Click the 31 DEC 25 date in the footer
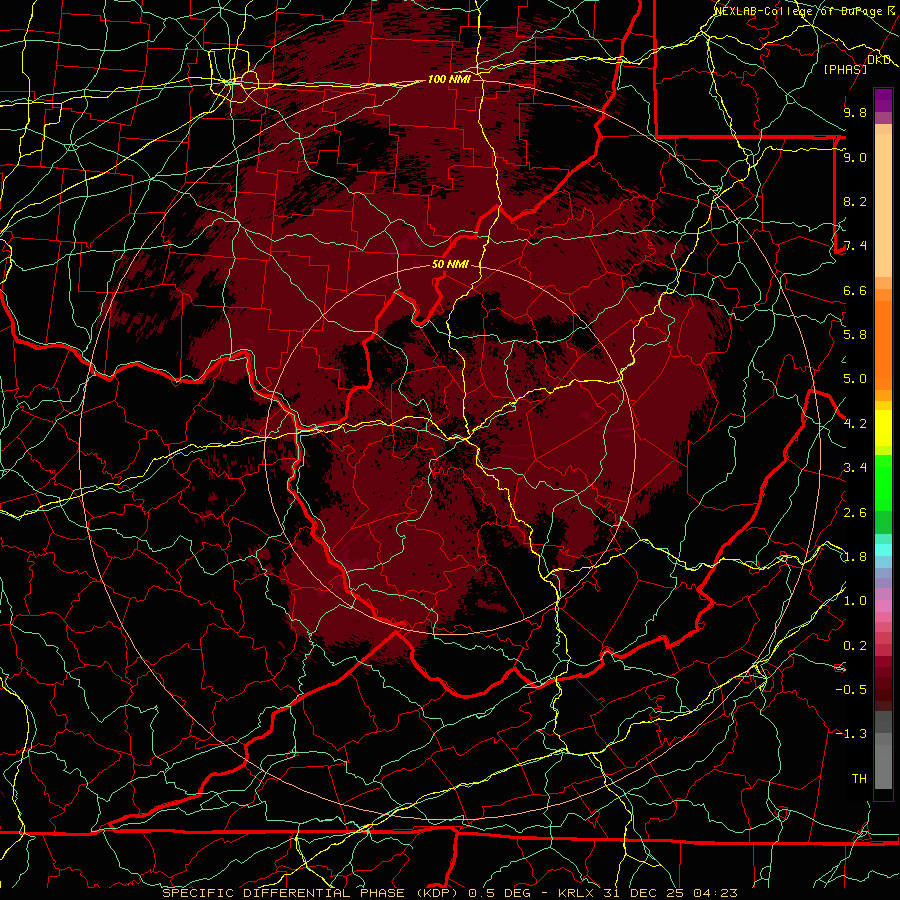The image size is (900, 900). click(644, 893)
